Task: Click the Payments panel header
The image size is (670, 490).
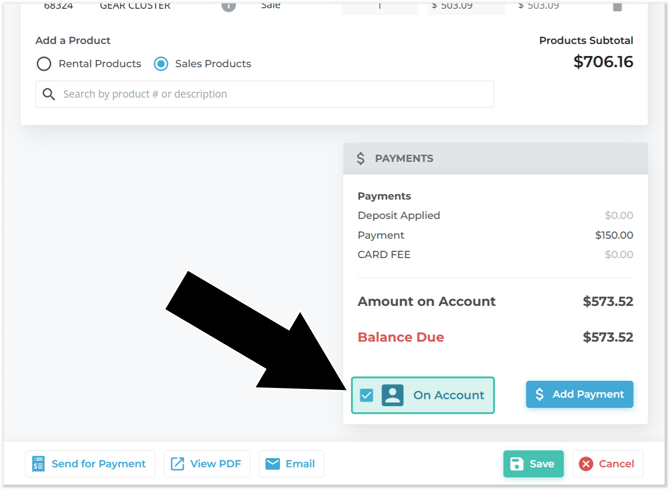Action: click(495, 158)
